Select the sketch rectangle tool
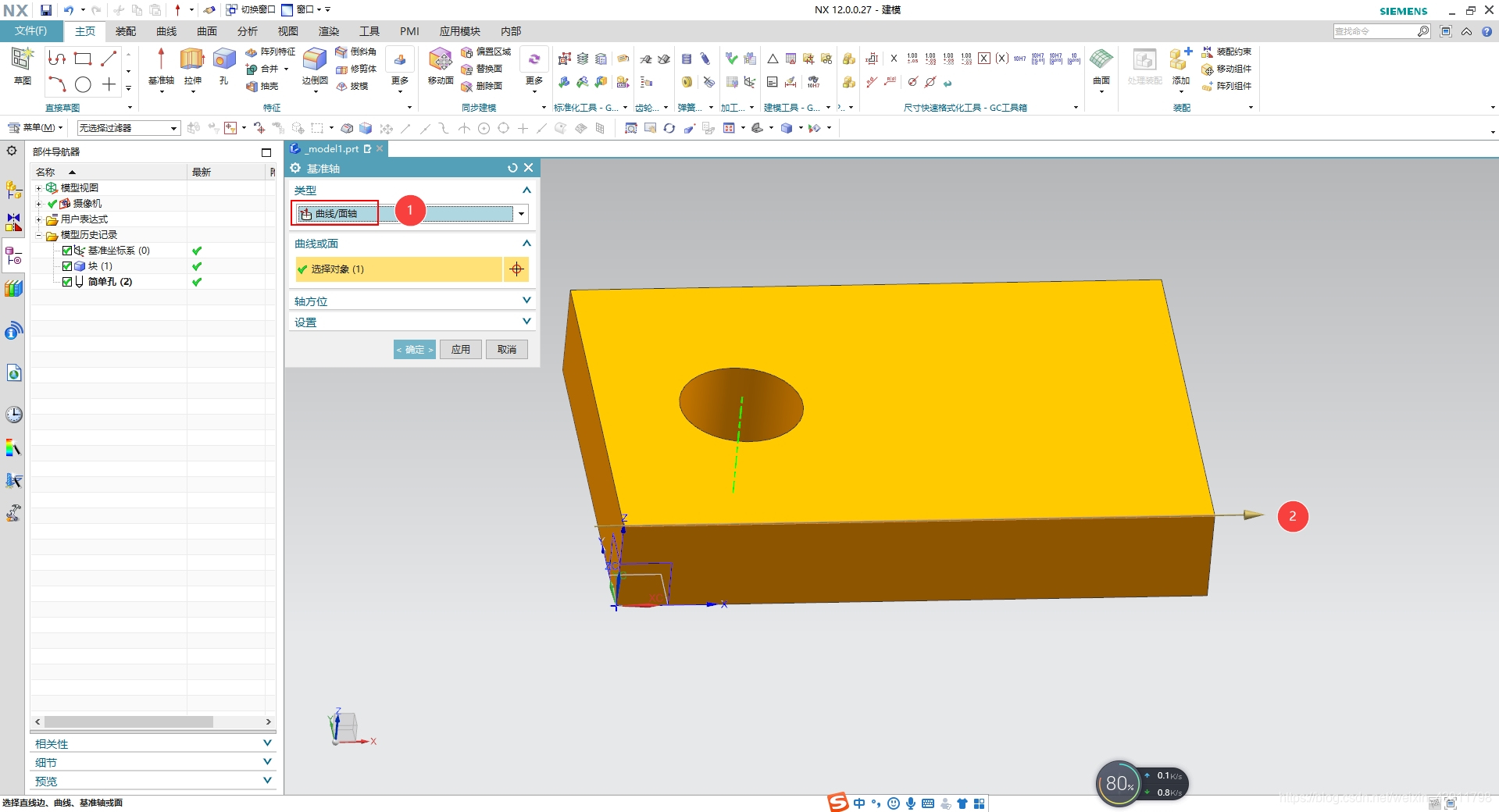Screen dimensions: 1499x812 pyautogui.click(x=83, y=59)
